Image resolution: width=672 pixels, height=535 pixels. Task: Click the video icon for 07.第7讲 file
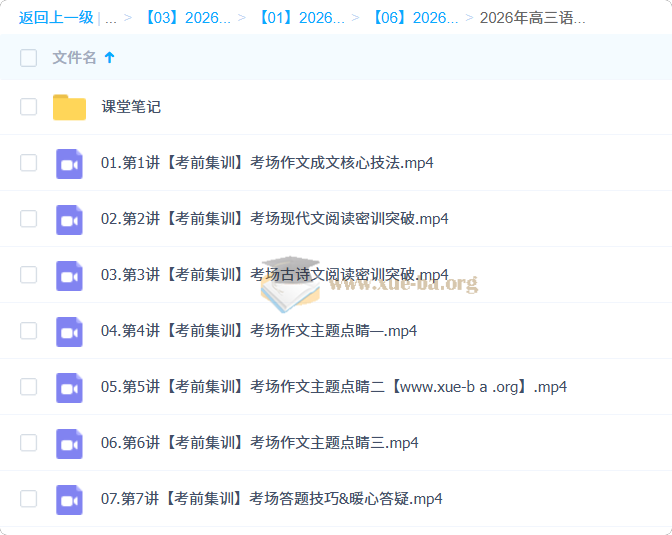point(69,500)
